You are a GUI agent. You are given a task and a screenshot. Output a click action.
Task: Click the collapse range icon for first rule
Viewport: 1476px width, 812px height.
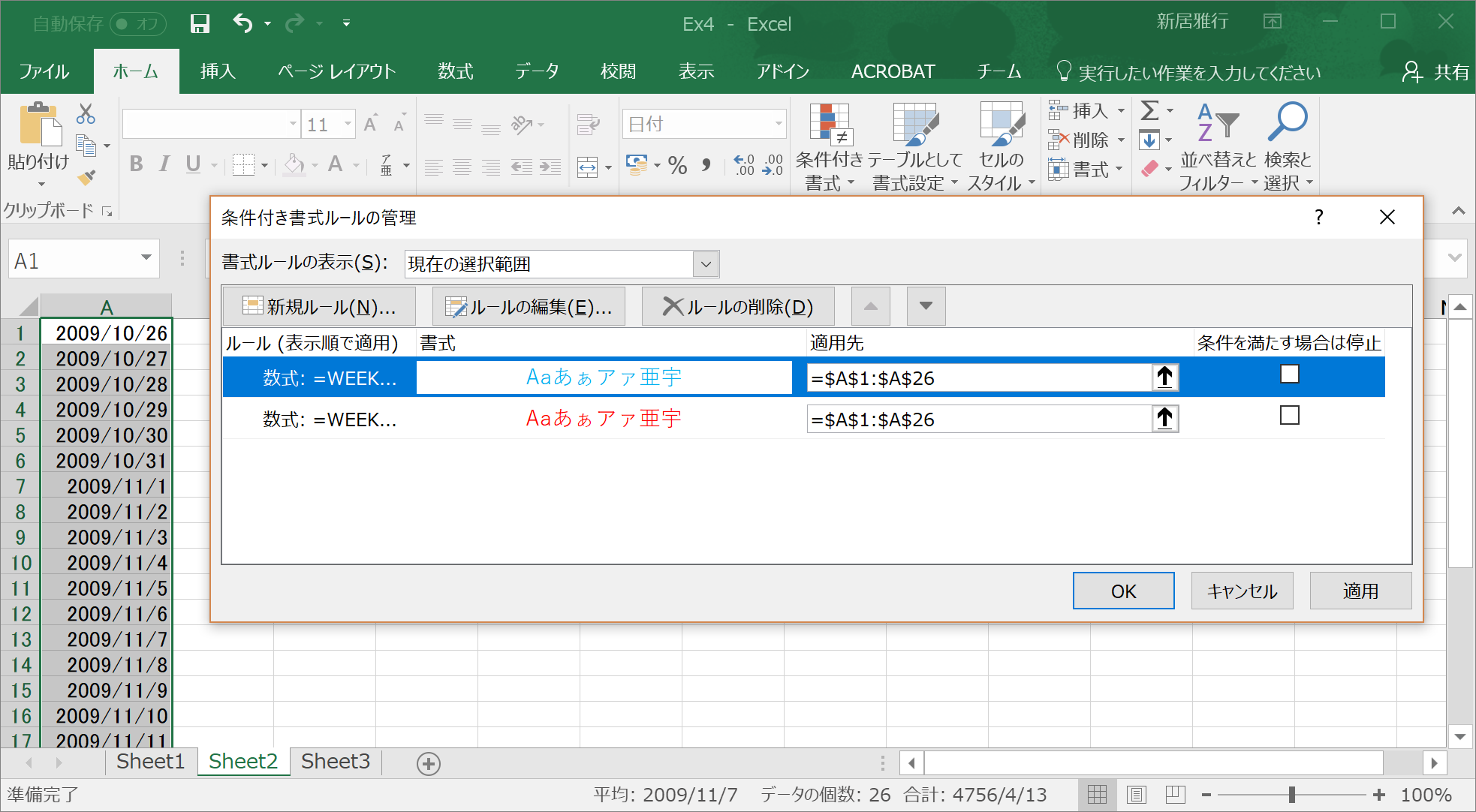(x=1164, y=377)
